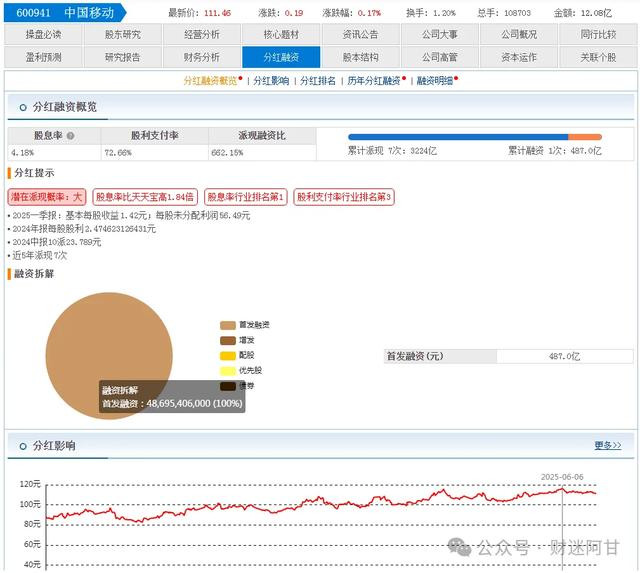This screenshot has height=573, width=640.
Task: Go to 资讯公告 tab
Action: point(360,34)
